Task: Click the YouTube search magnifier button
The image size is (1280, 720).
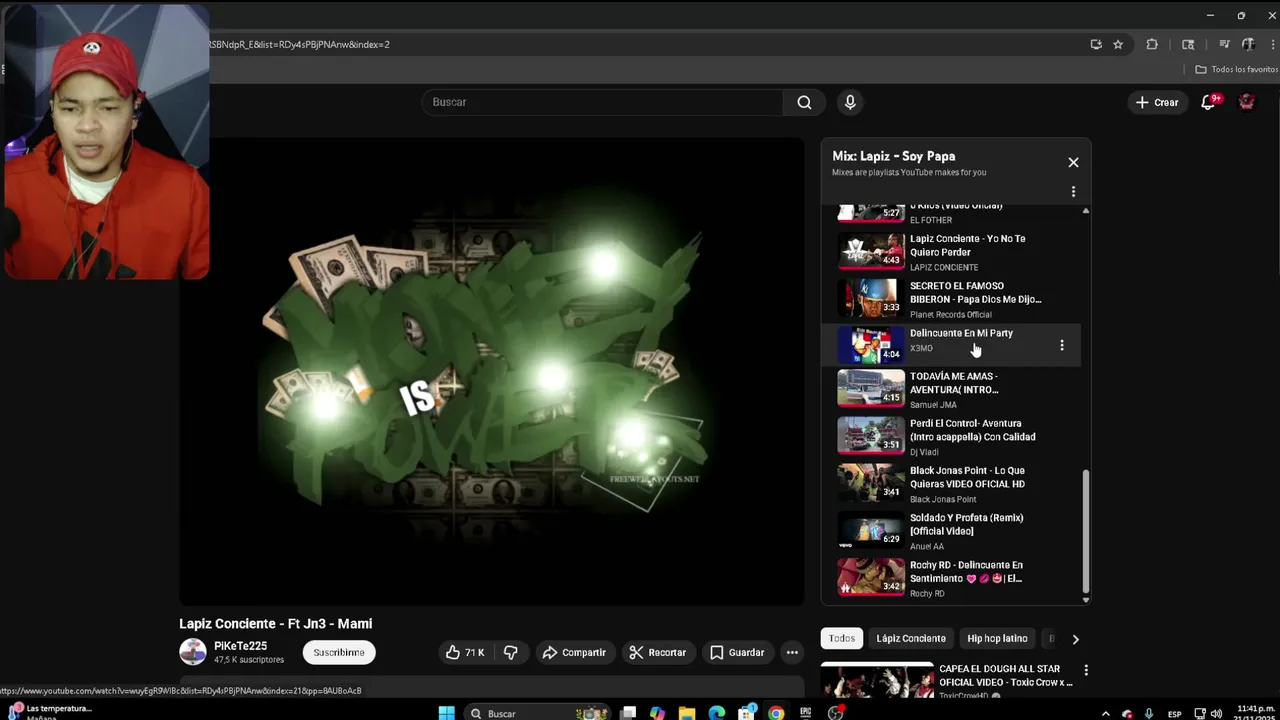Action: tap(804, 102)
